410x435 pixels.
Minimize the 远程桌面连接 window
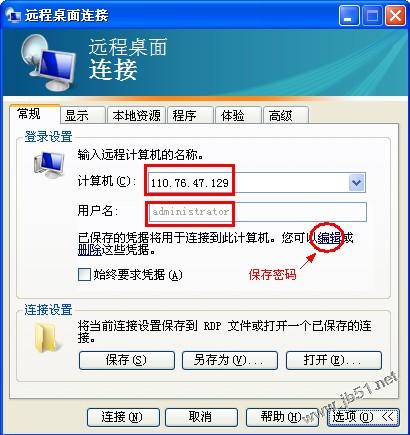(349, 16)
